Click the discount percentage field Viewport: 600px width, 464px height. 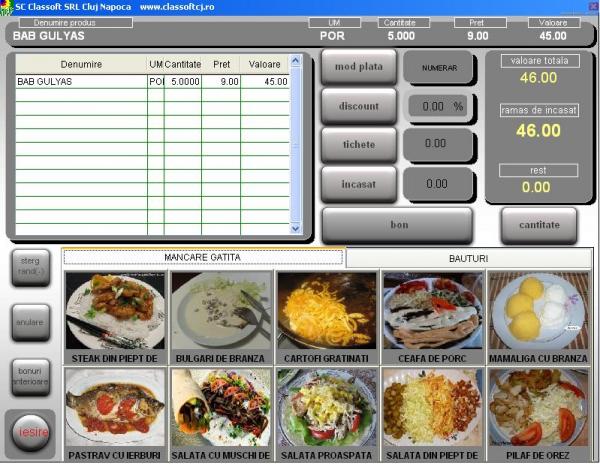(x=437, y=106)
